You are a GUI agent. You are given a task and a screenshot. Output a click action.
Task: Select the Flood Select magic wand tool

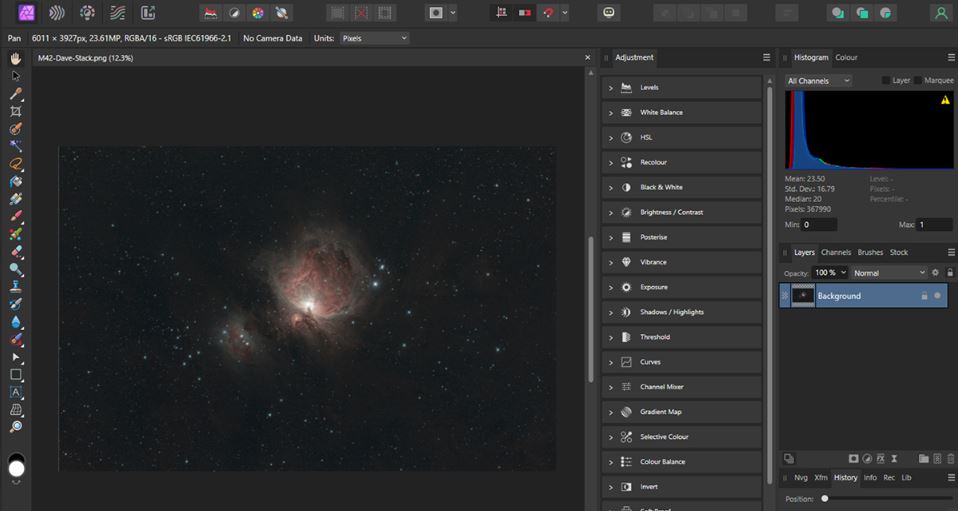16,146
